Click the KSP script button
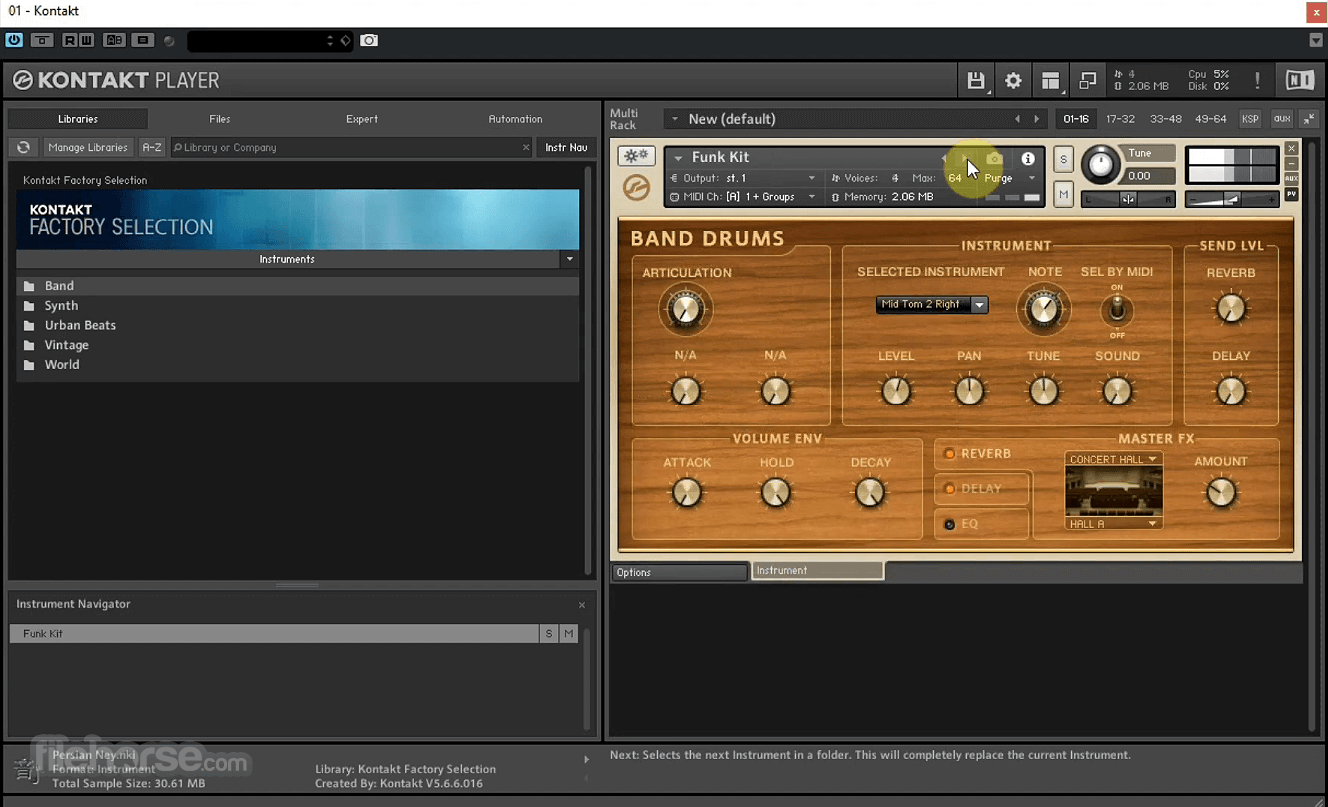The image size is (1328, 807). (x=1250, y=119)
